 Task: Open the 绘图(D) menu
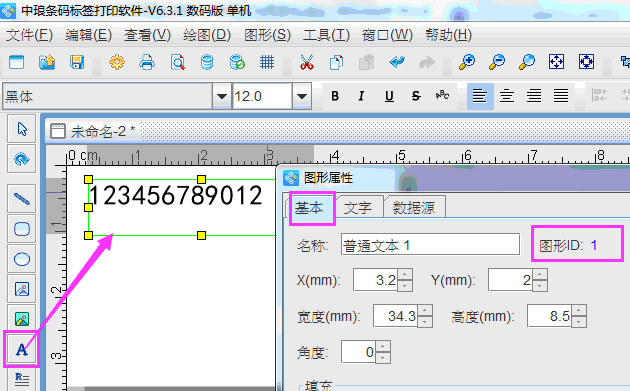pos(207,35)
